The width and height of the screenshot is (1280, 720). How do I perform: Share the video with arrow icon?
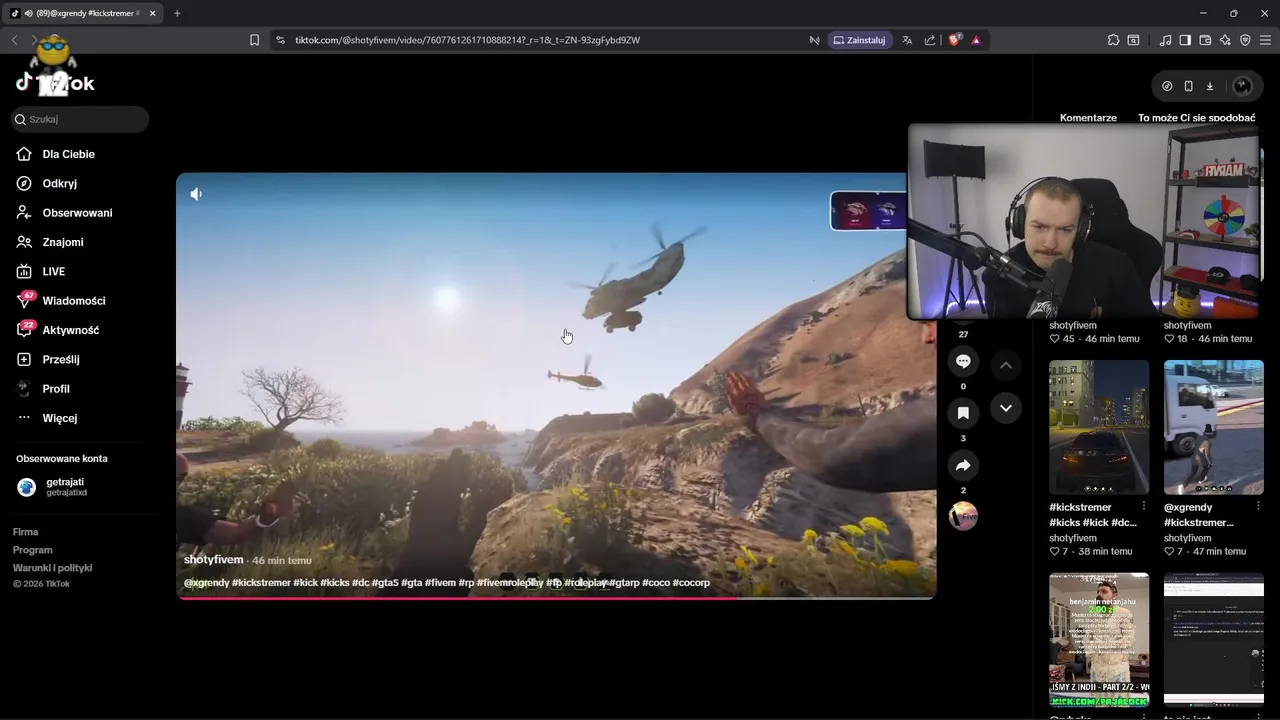[963, 465]
